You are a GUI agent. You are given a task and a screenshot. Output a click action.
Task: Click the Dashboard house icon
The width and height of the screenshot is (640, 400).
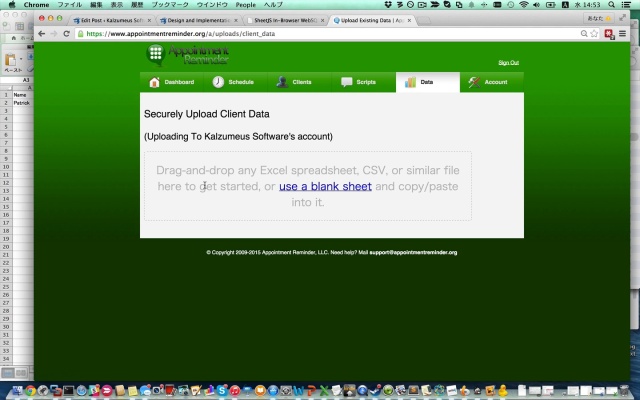[154, 82]
